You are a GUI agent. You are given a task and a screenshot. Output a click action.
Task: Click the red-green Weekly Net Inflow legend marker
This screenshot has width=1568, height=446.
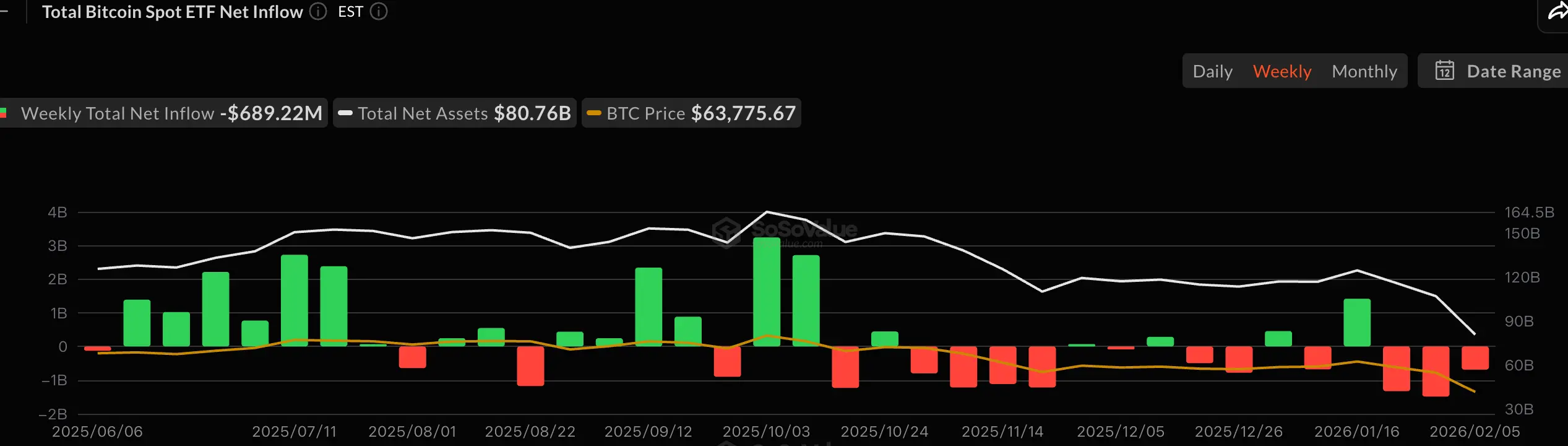coord(4,113)
